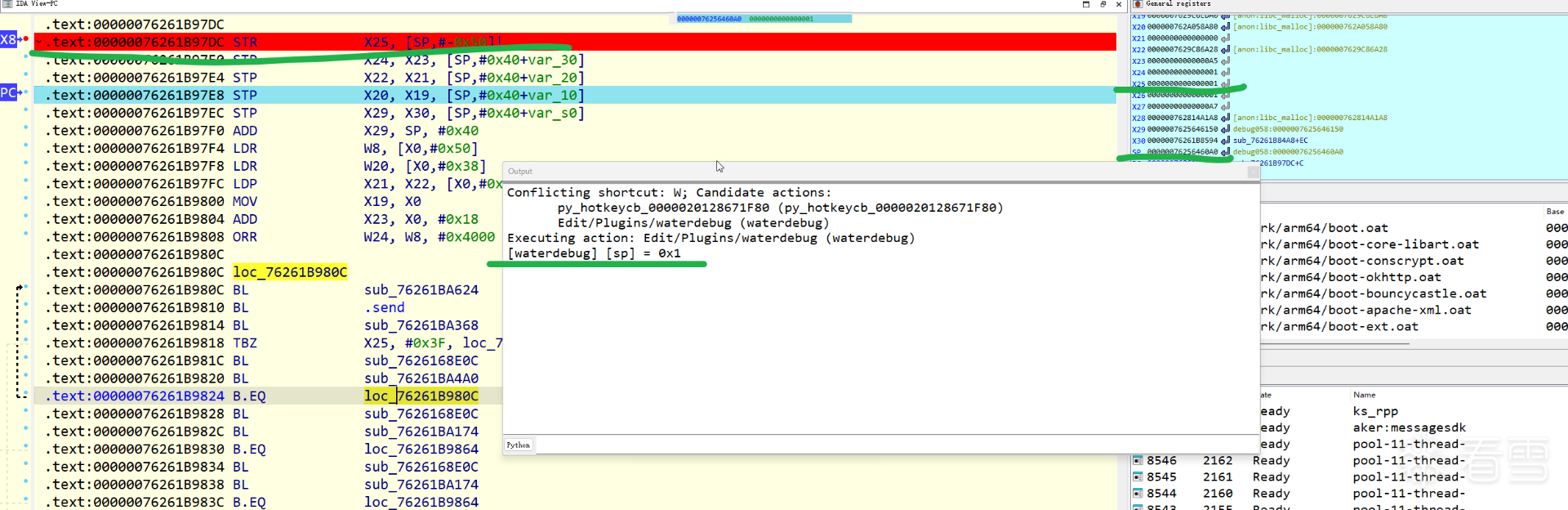
Task: Click the .send call target
Action: pos(385,308)
